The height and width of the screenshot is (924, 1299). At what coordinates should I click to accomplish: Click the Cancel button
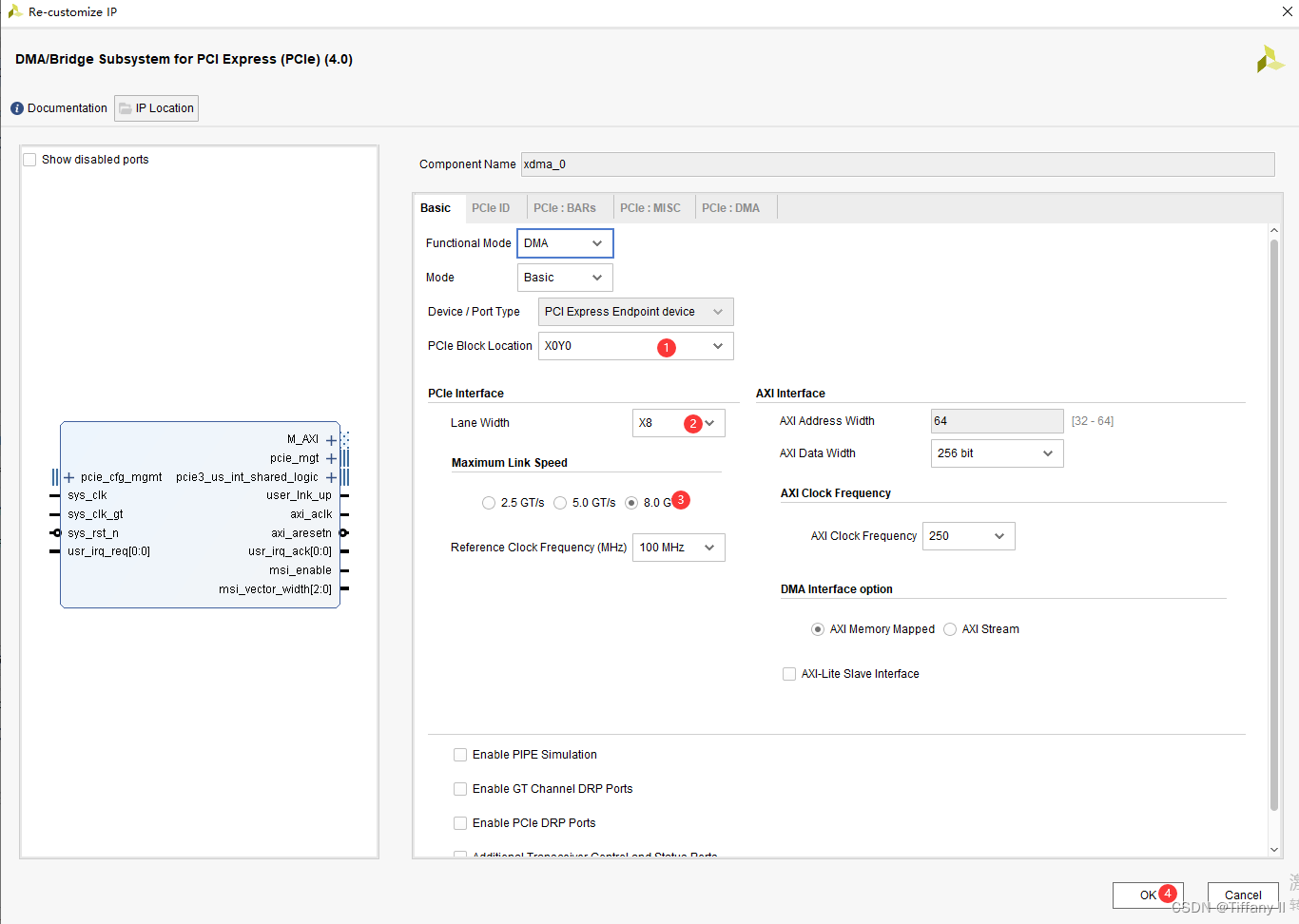1243,895
